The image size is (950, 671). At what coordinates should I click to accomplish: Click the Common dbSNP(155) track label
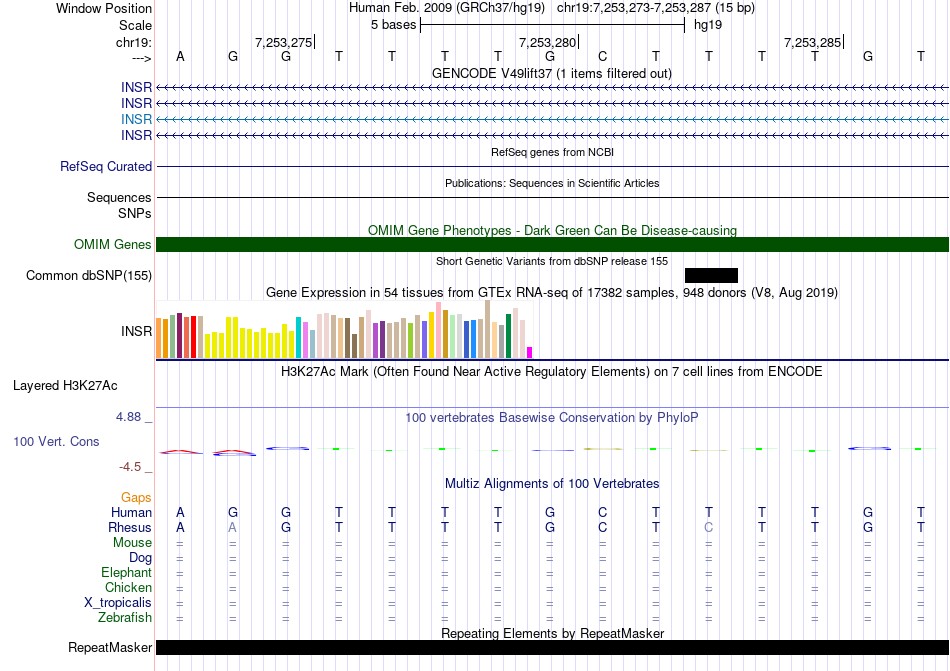coord(89,275)
